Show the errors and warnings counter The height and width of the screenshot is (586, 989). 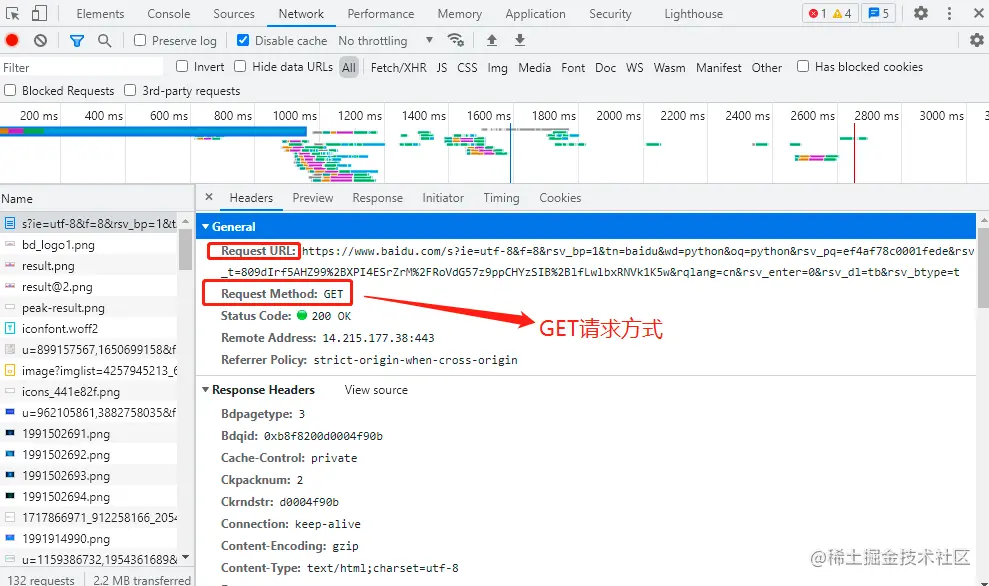[830, 13]
